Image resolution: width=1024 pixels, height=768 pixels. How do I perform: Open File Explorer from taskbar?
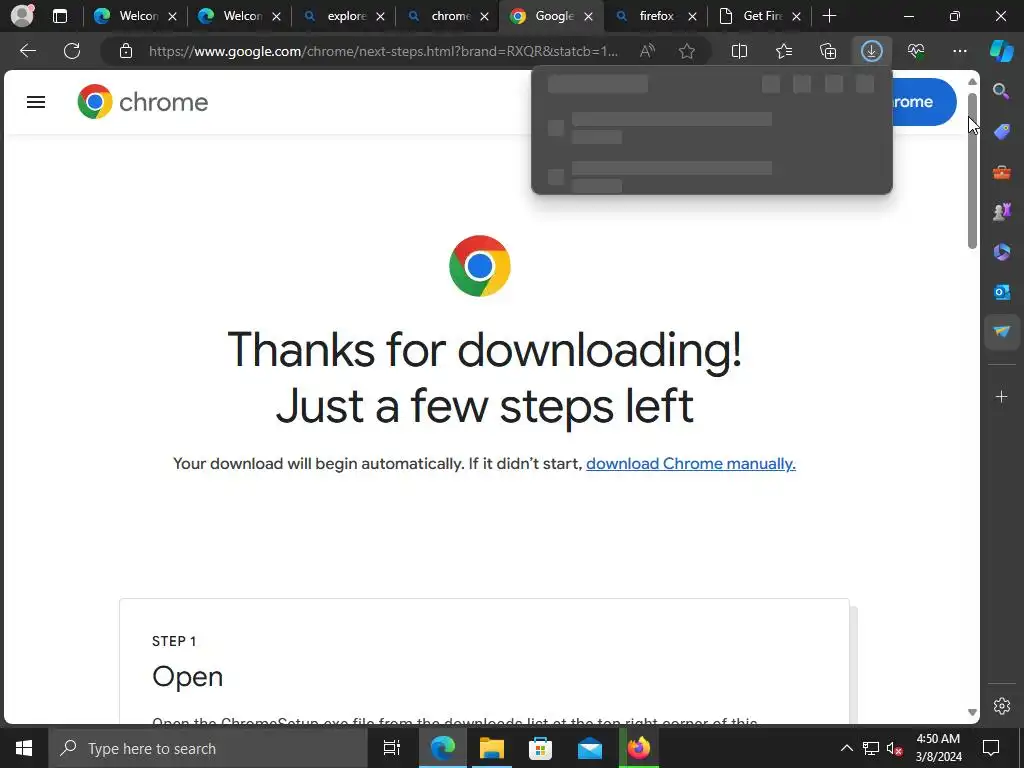[492, 748]
